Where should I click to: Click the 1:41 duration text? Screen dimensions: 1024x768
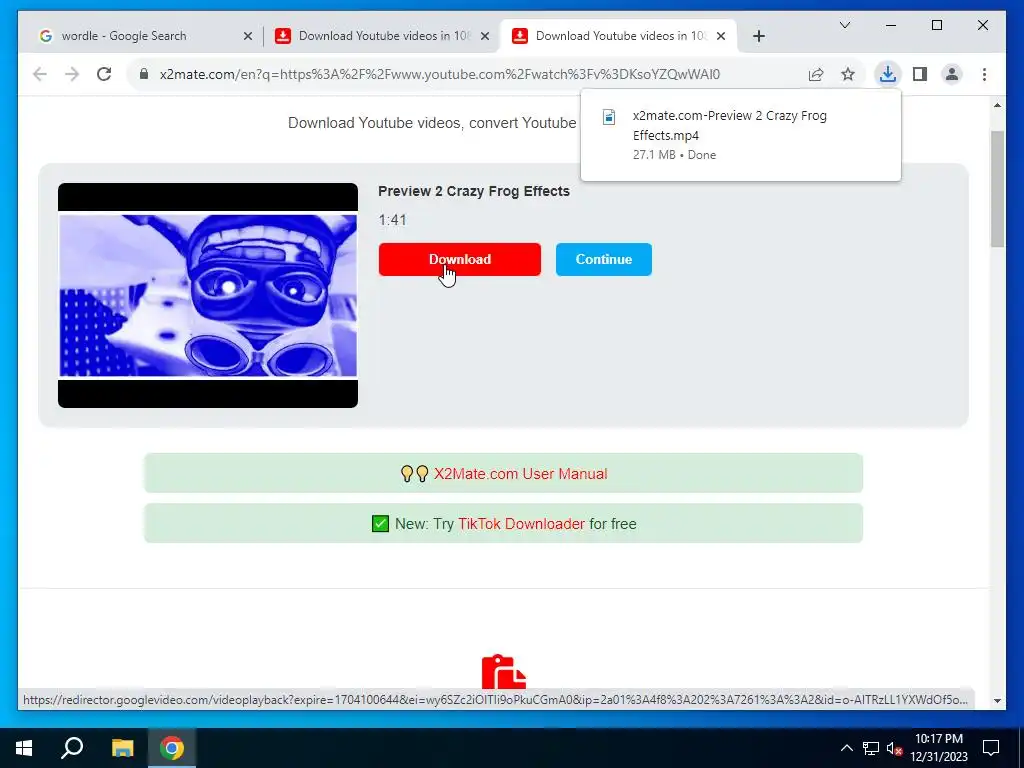(x=392, y=220)
